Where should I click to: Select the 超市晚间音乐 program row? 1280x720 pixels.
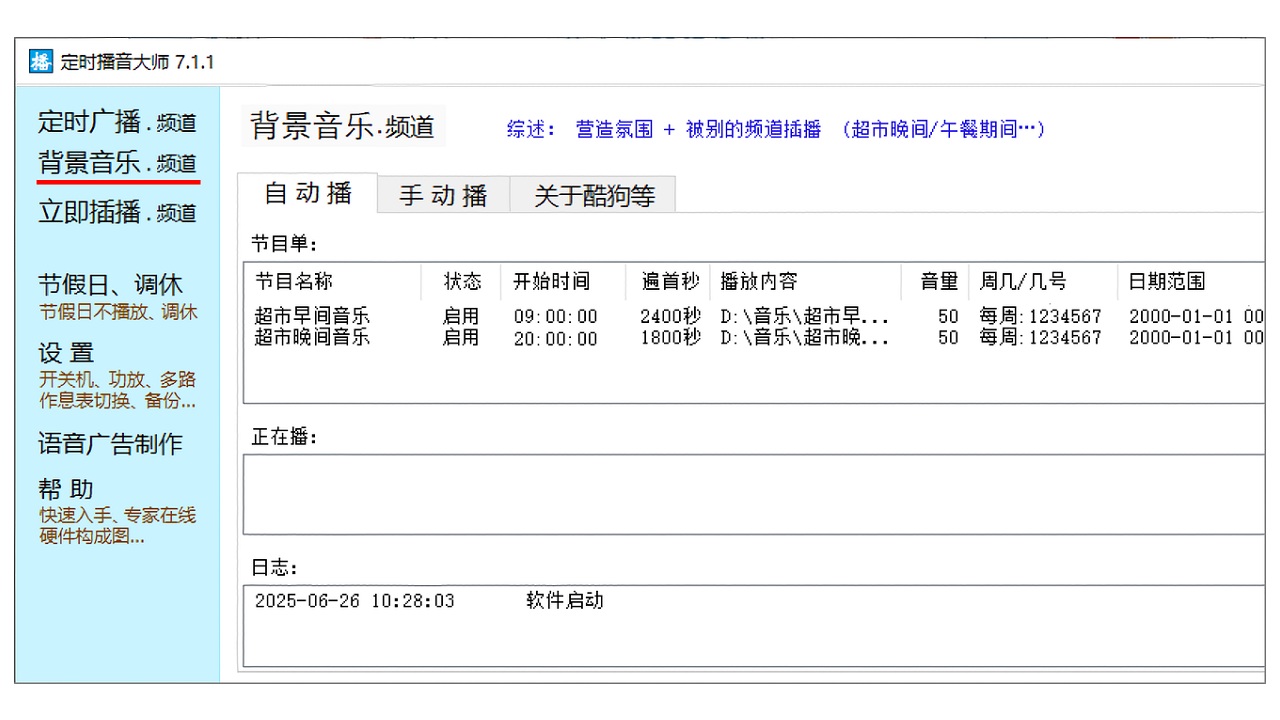point(312,338)
